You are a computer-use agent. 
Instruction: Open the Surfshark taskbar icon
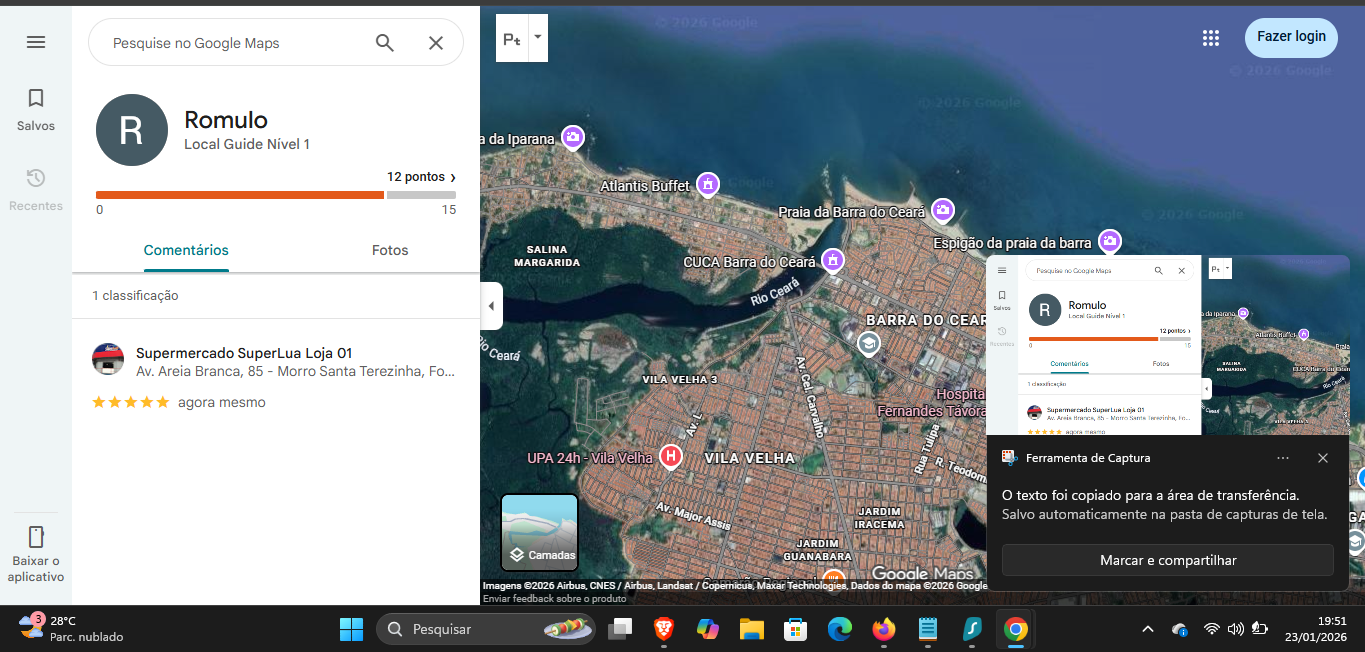pyautogui.click(x=971, y=629)
